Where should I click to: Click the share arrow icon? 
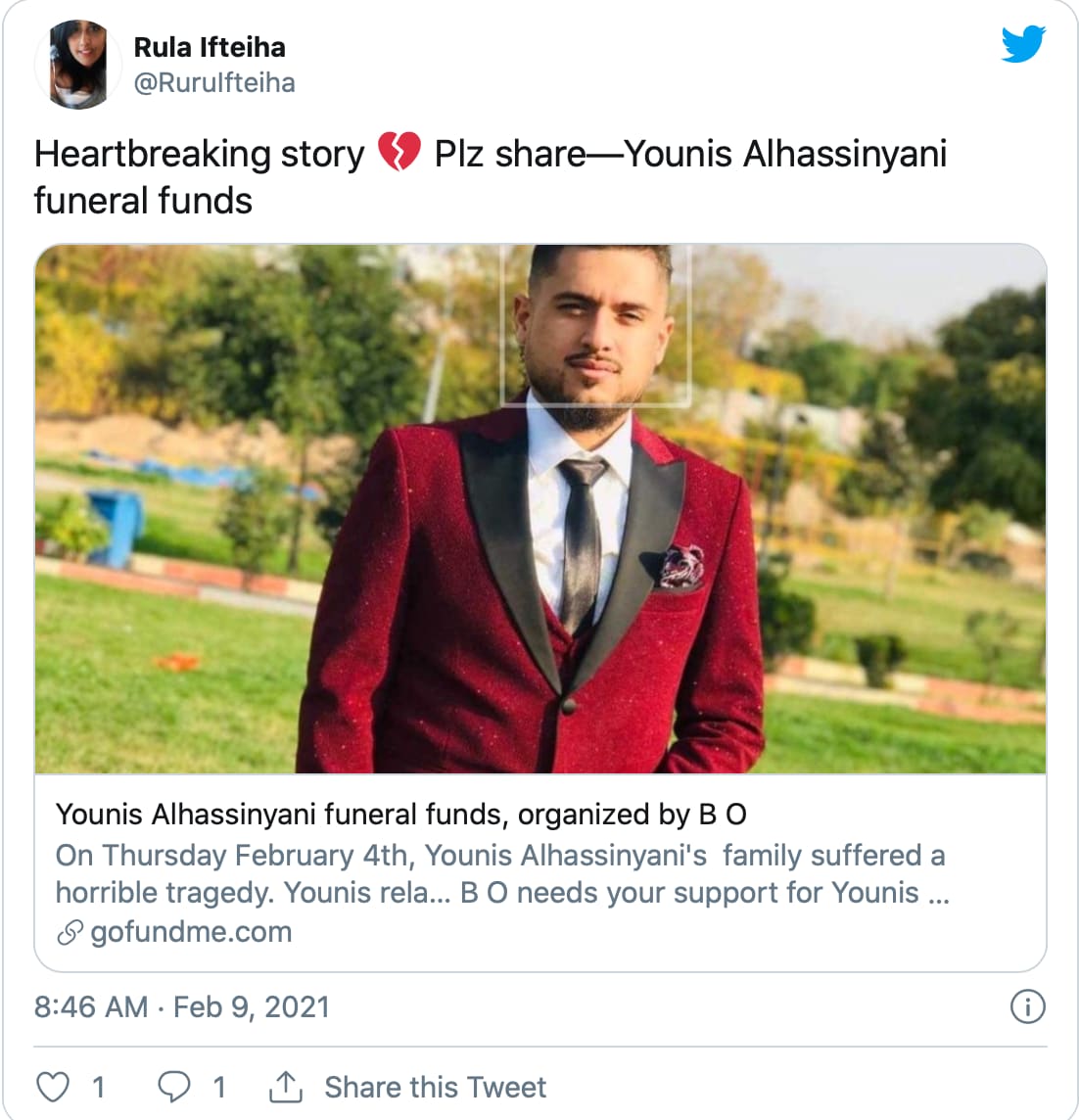[x=285, y=1087]
